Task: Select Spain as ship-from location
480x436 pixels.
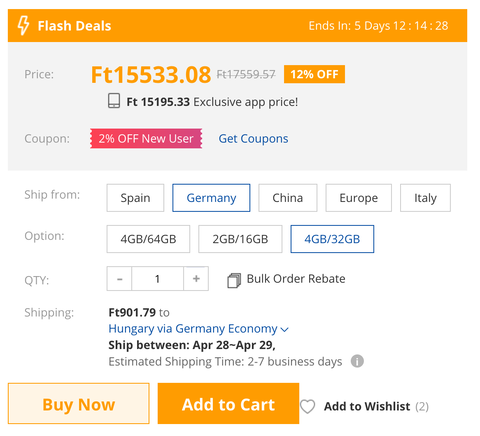Action: [x=135, y=198]
